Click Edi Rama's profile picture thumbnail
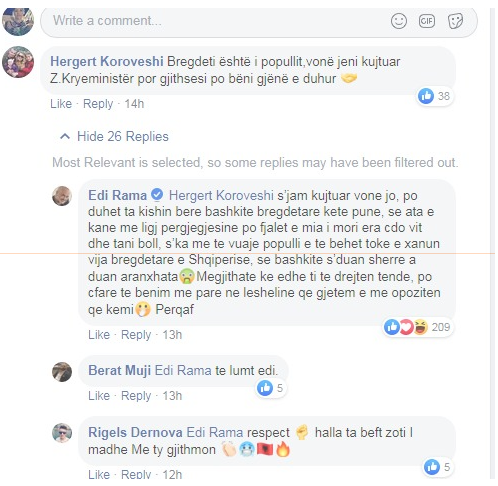The image size is (498, 486). (62, 196)
